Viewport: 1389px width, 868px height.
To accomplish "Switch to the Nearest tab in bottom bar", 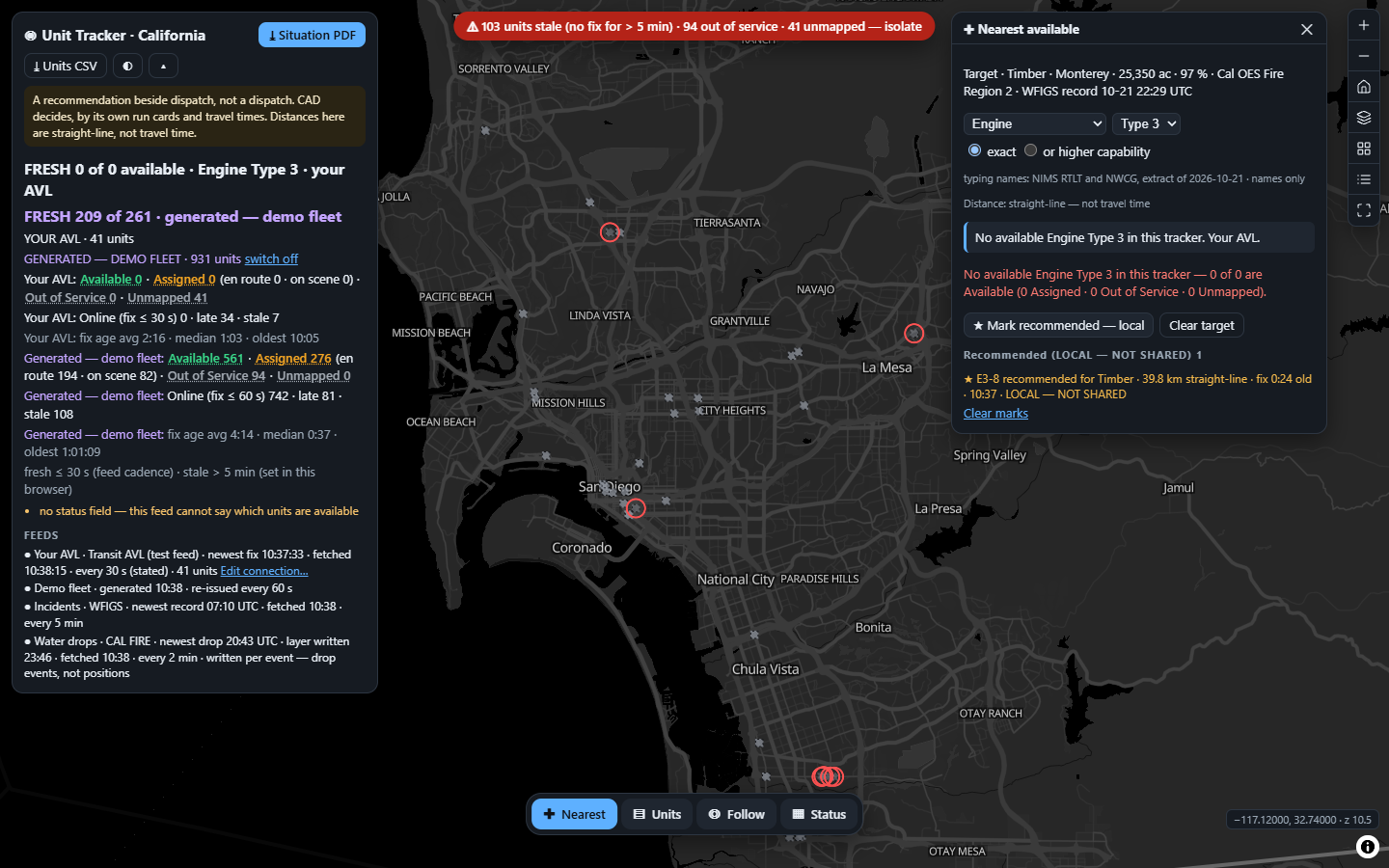I will point(574,814).
